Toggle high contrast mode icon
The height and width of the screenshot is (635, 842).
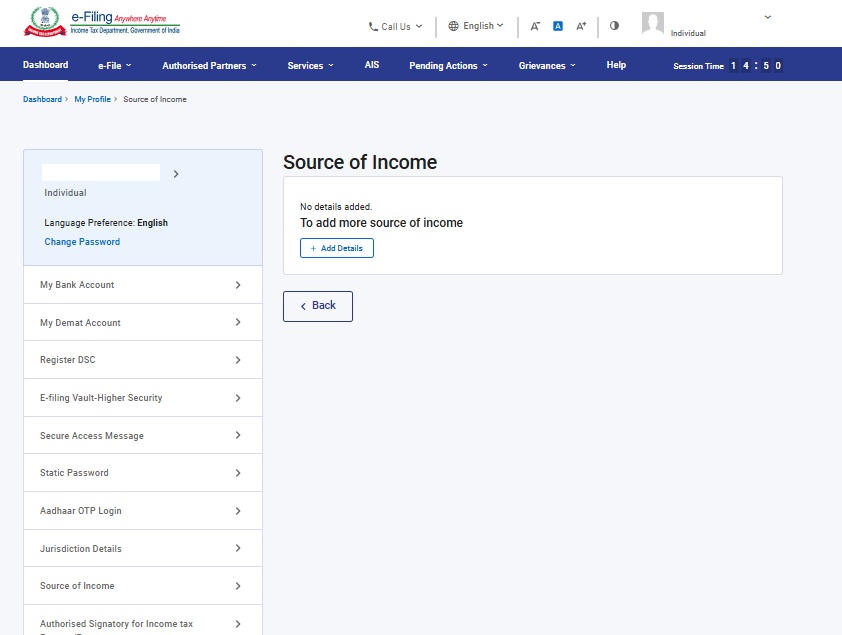point(614,25)
